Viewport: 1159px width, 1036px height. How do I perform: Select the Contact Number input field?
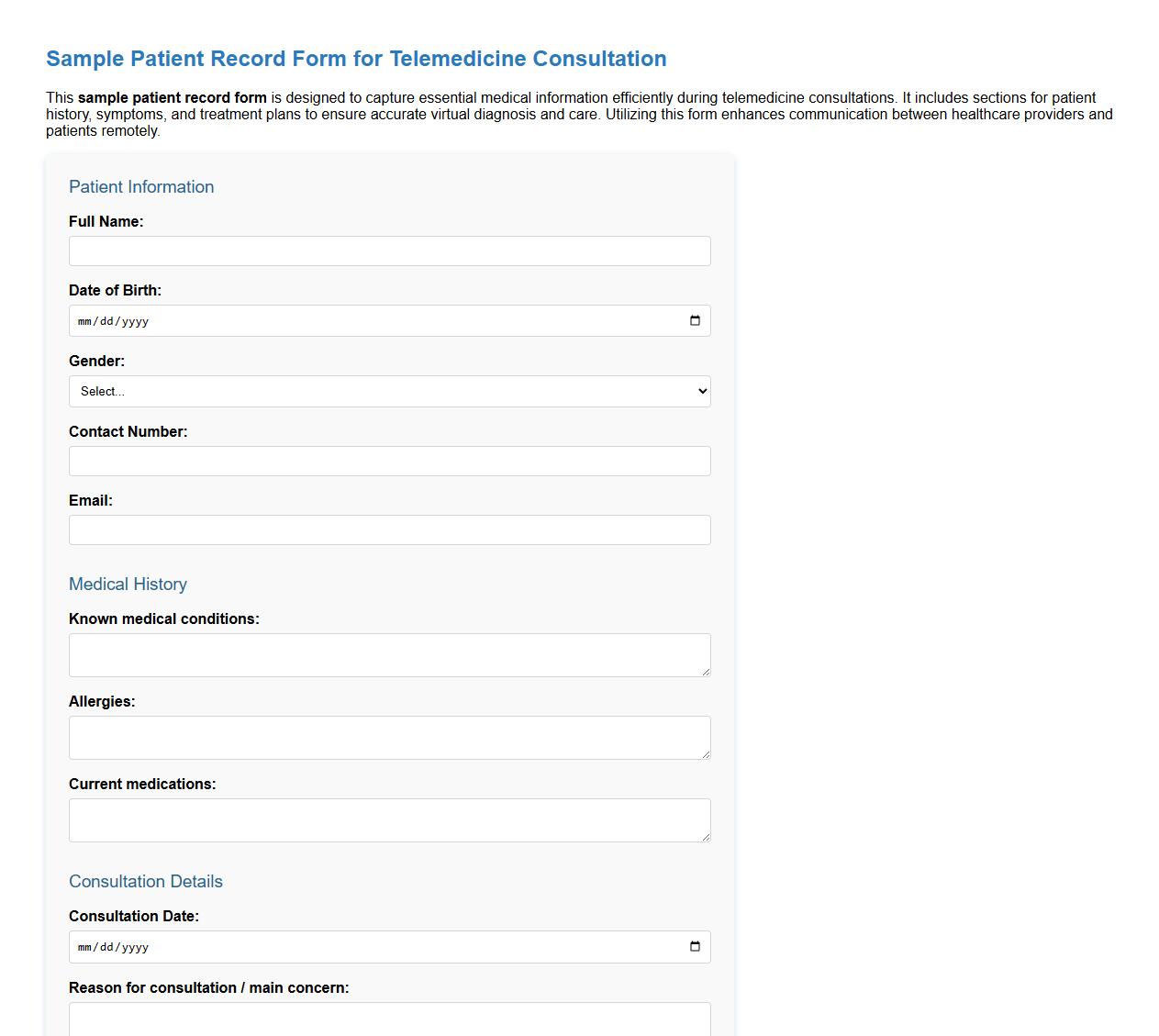389,461
